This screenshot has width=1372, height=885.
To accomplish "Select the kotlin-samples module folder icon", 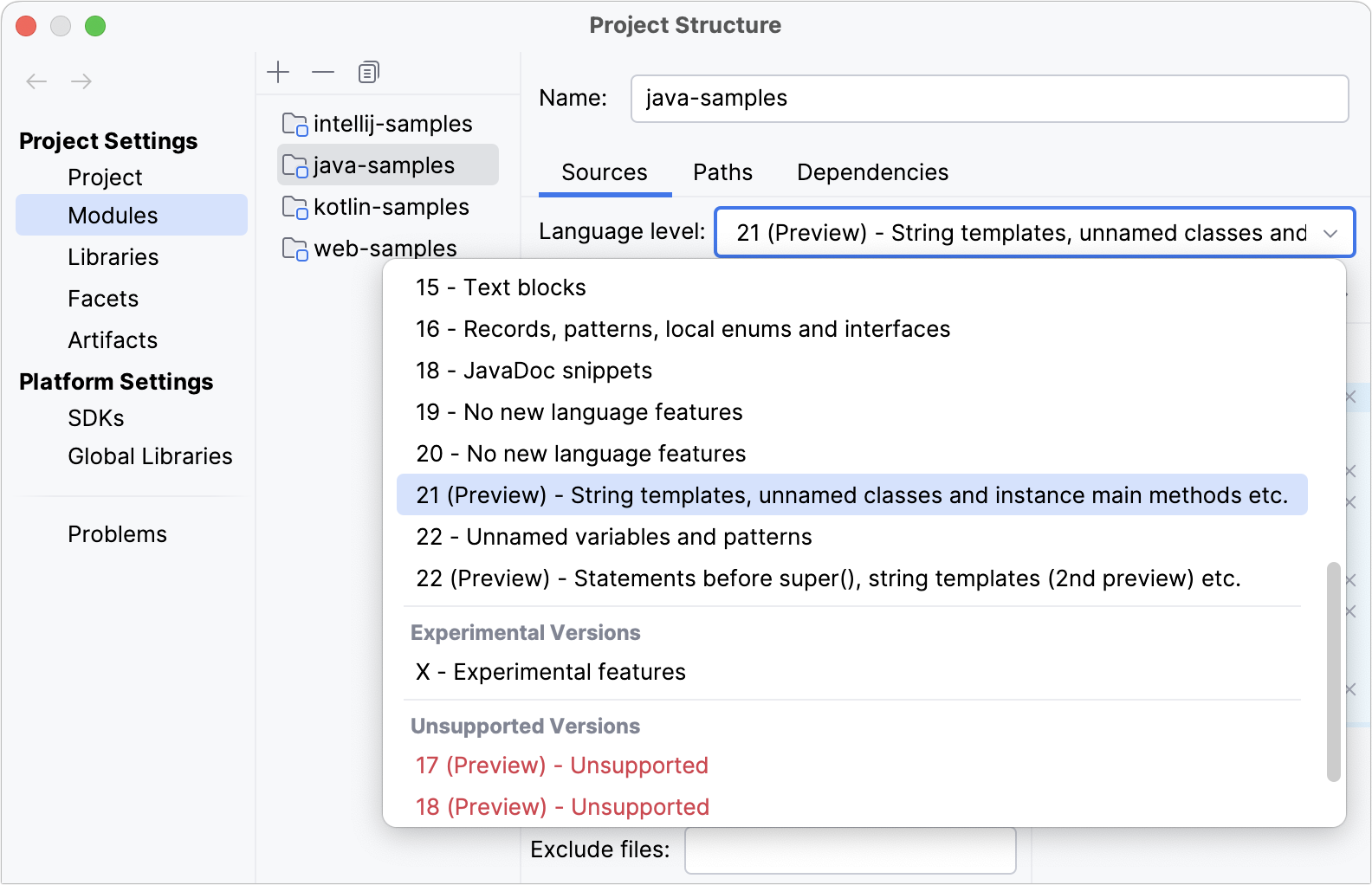I will coord(295,208).
